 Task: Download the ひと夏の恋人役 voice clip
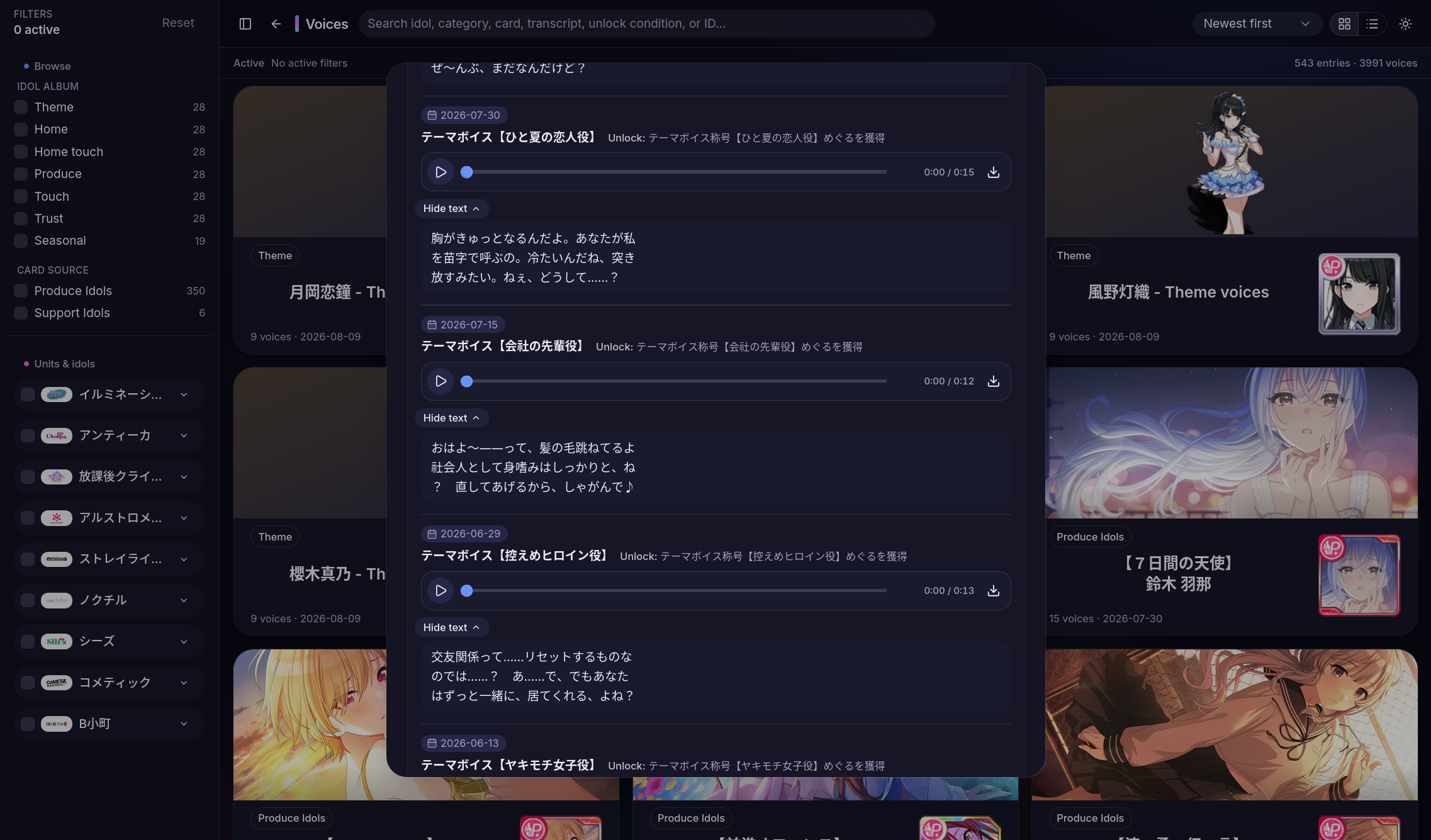click(x=993, y=172)
